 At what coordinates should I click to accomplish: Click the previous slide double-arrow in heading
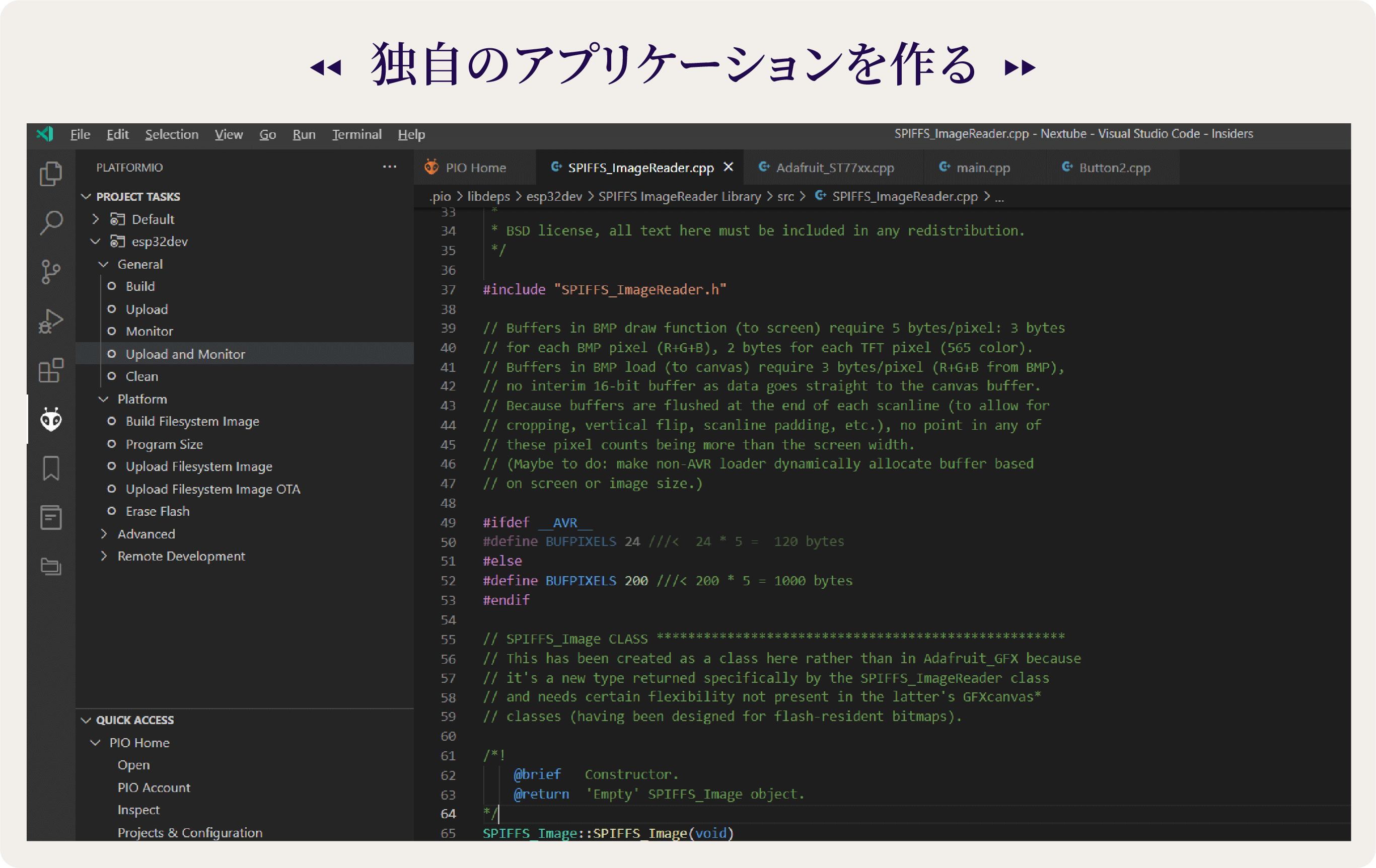pos(326,68)
